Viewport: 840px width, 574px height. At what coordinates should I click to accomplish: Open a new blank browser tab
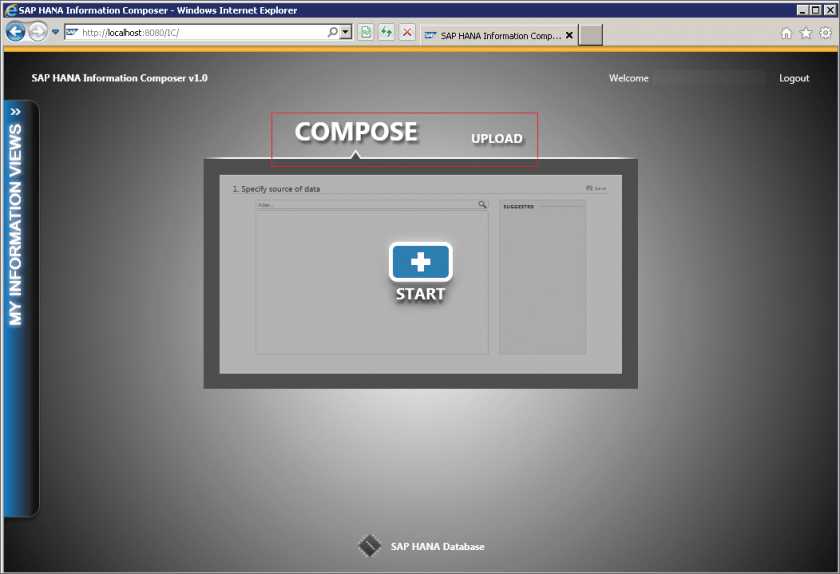click(591, 35)
